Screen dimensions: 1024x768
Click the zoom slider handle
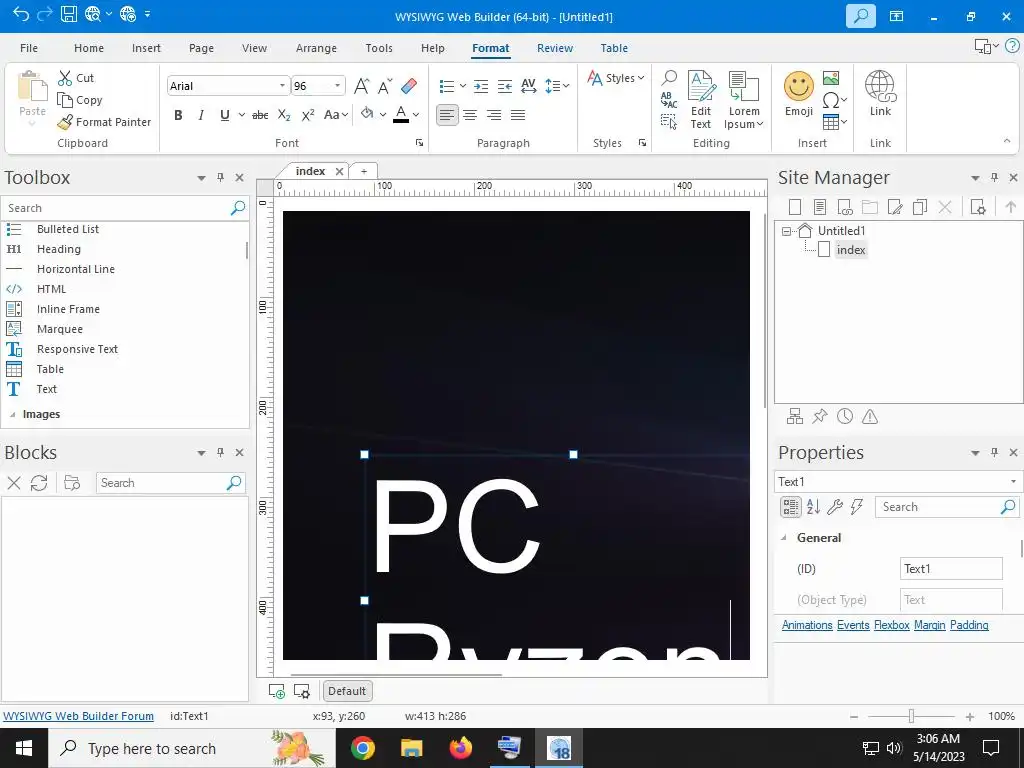pos(911,716)
